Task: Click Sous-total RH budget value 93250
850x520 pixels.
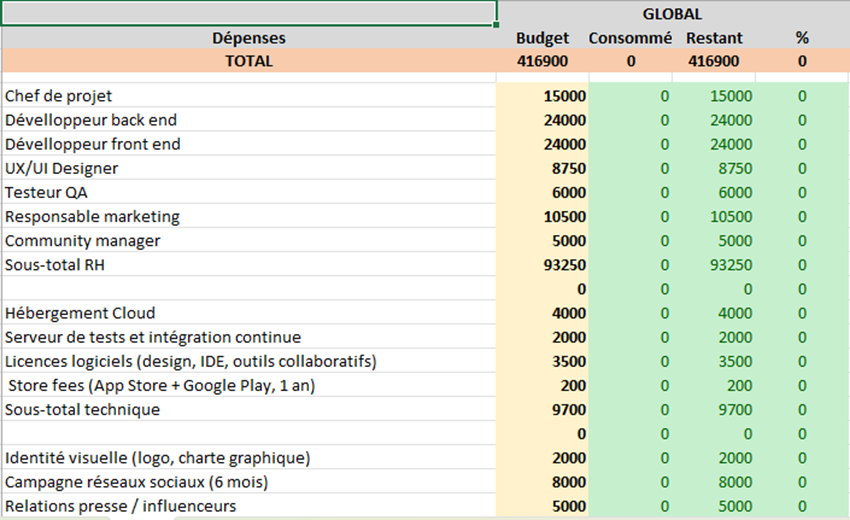Action: click(x=542, y=265)
